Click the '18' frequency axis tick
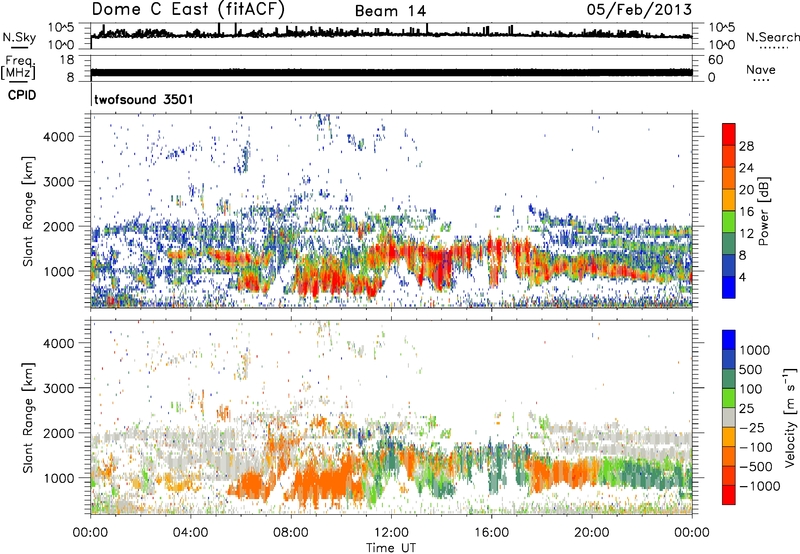 pyautogui.click(x=67, y=60)
